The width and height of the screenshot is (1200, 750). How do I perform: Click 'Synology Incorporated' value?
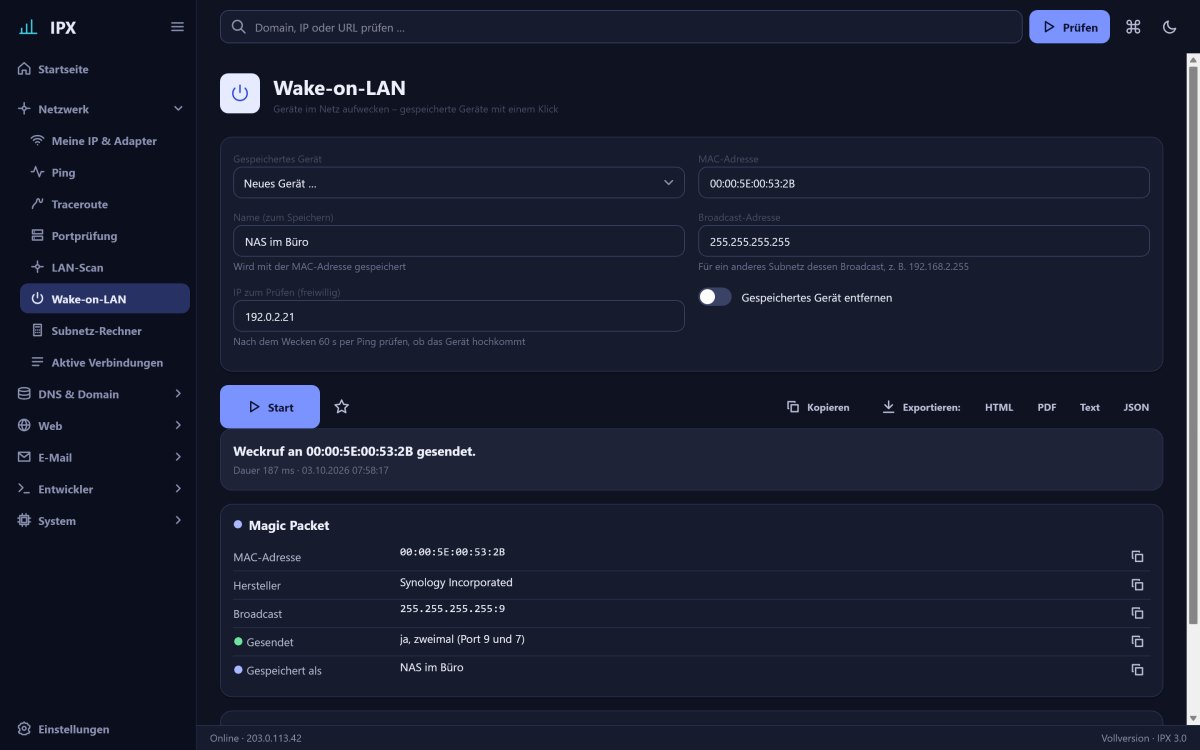pyautogui.click(x=456, y=582)
